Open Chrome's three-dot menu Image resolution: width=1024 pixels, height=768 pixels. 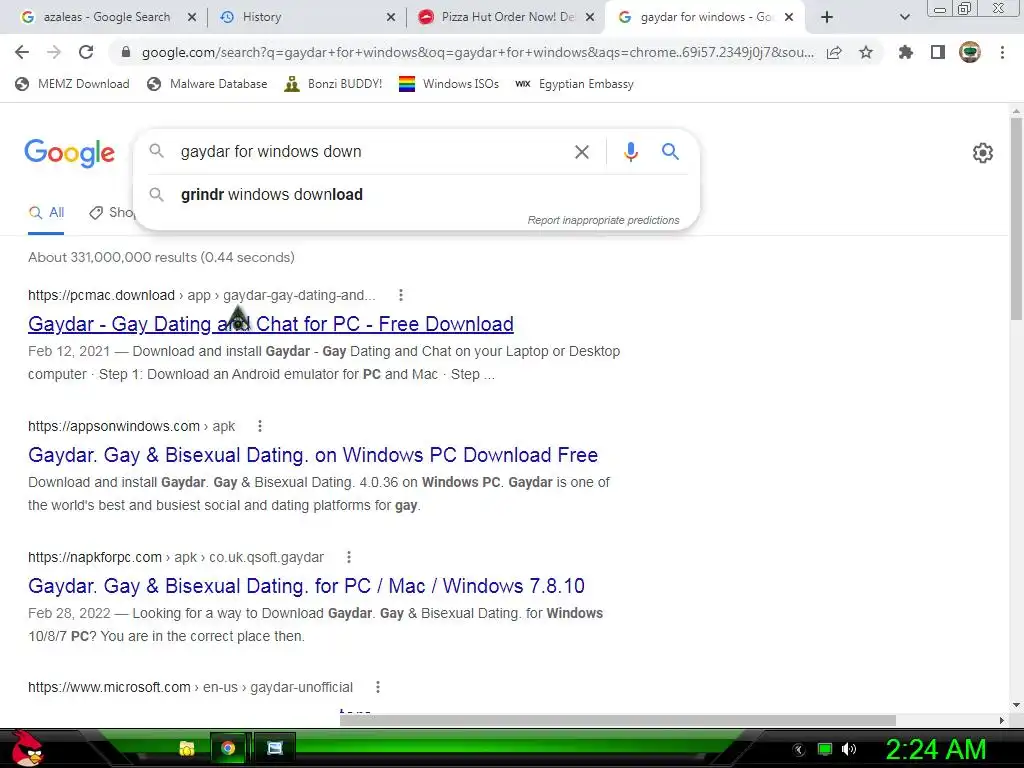(1002, 52)
